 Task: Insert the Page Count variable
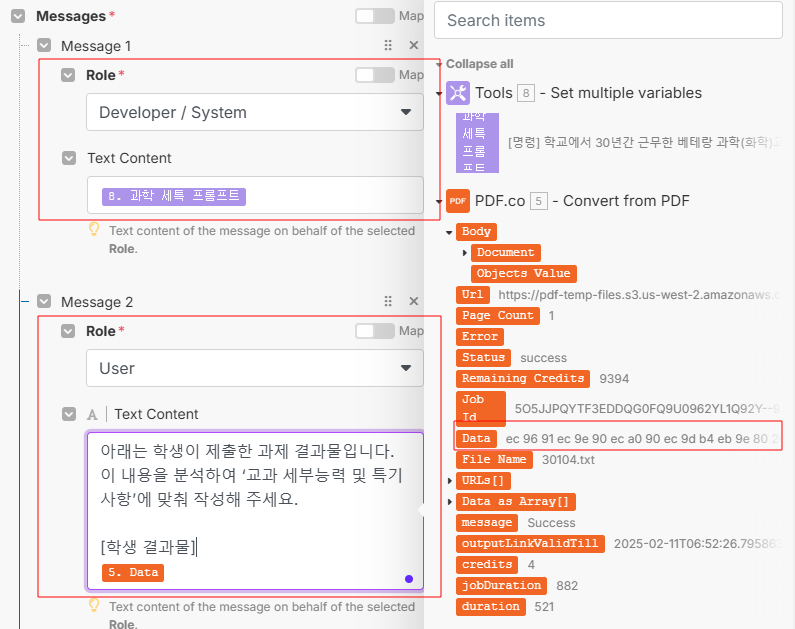coord(498,316)
